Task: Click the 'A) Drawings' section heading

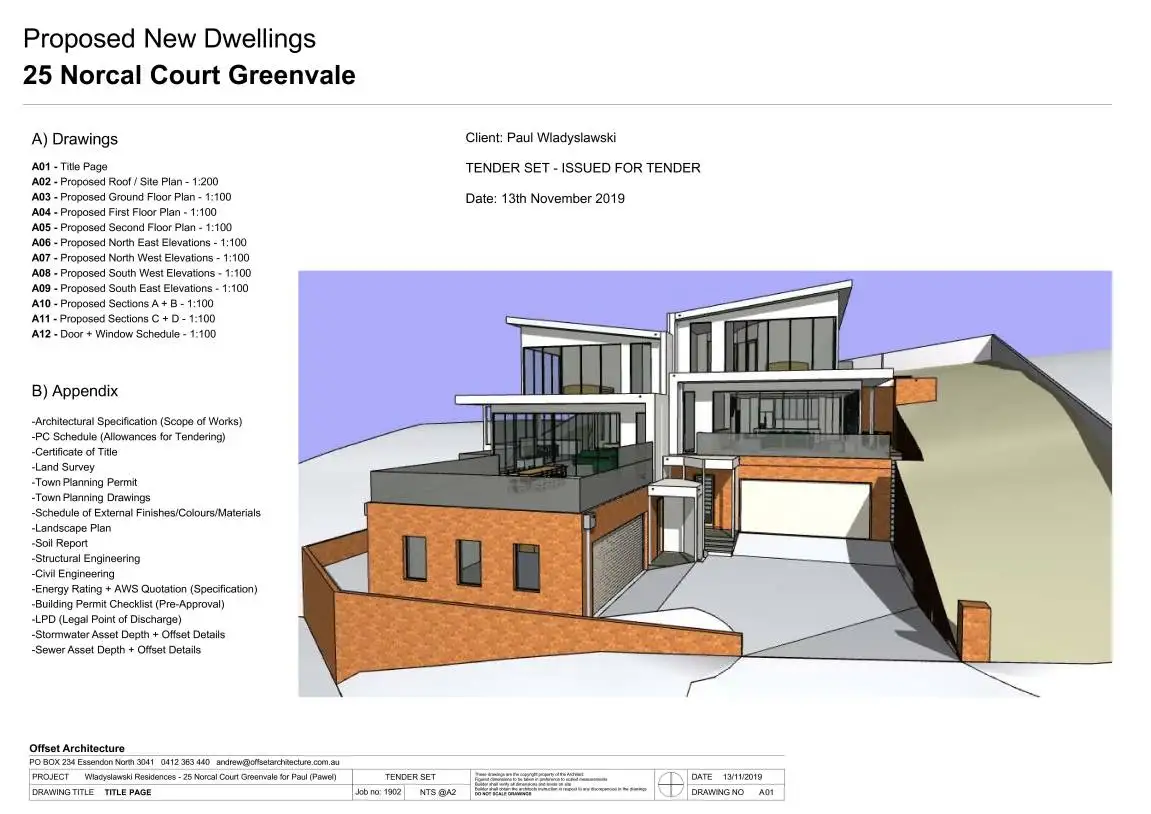Action: (75, 139)
